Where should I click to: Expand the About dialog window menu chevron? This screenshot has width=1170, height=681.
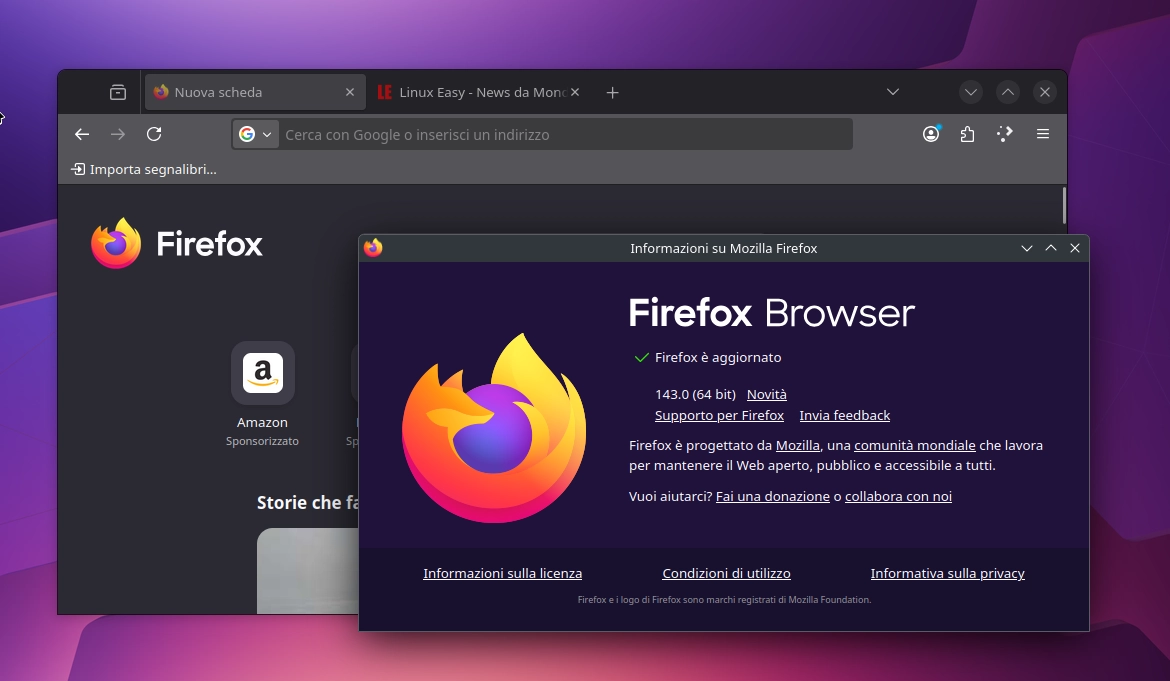click(x=1027, y=248)
